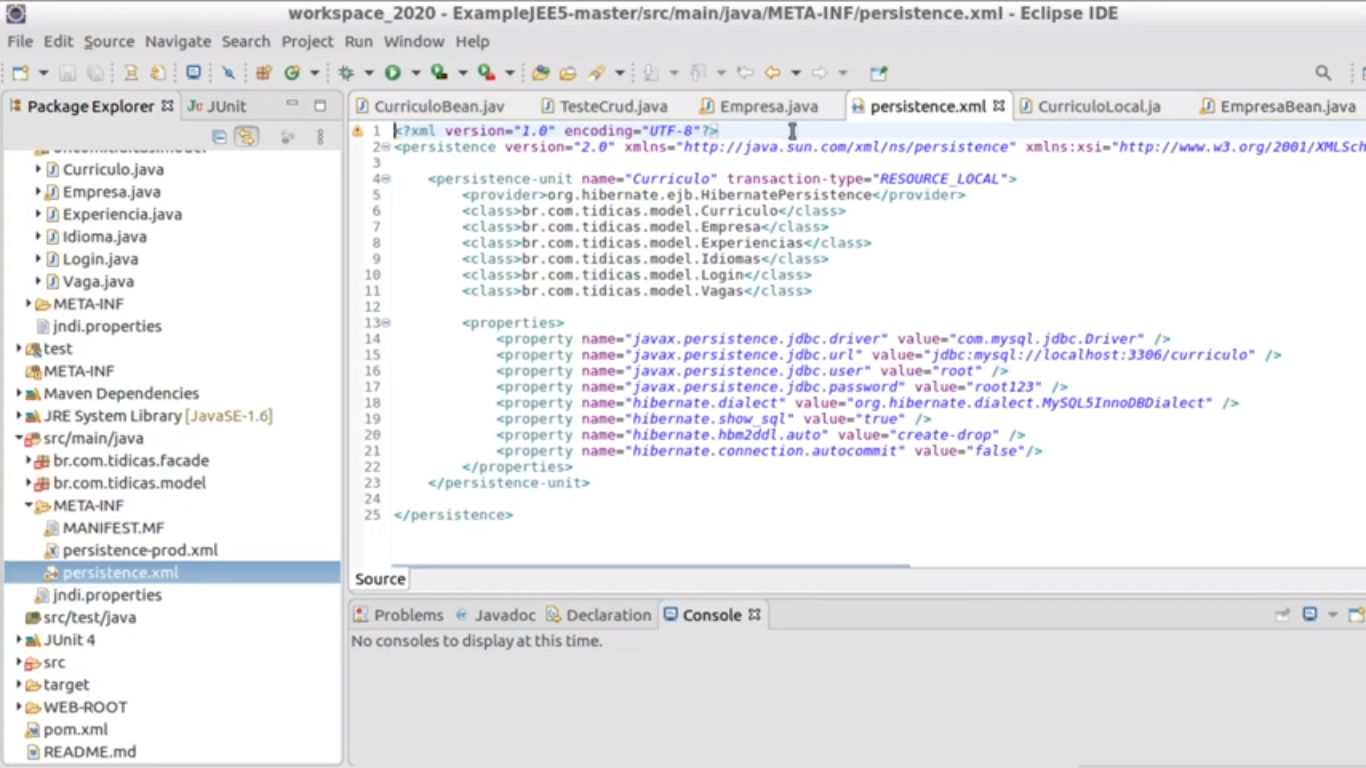Switch to the CurriculoLocal.java editor tab

(x=1090, y=106)
